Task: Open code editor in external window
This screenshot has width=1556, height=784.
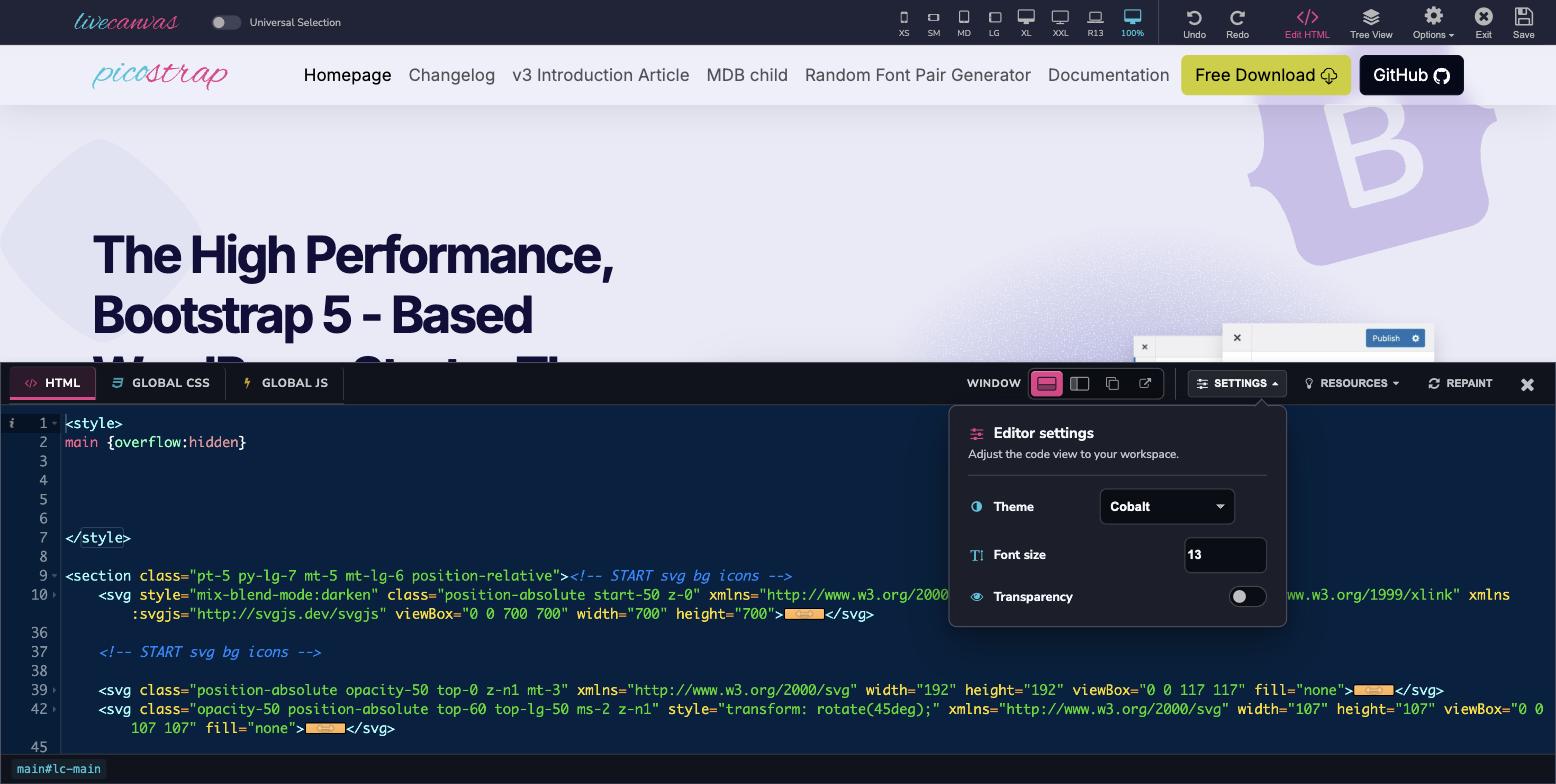Action: click(1145, 383)
